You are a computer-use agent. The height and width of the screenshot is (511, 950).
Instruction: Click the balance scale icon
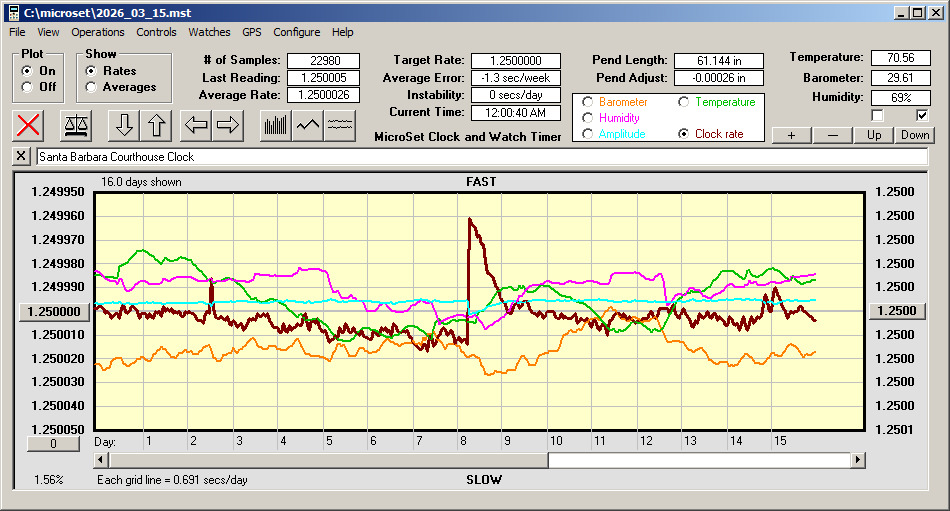click(75, 125)
